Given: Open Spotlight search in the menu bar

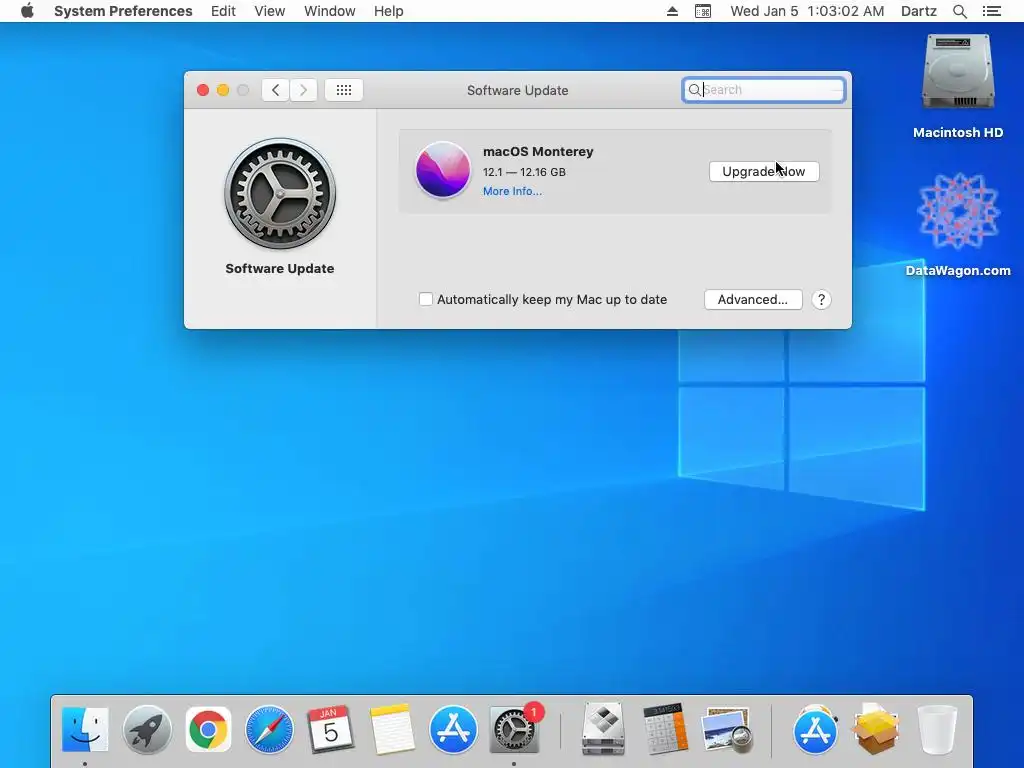Looking at the screenshot, I should pos(959,11).
